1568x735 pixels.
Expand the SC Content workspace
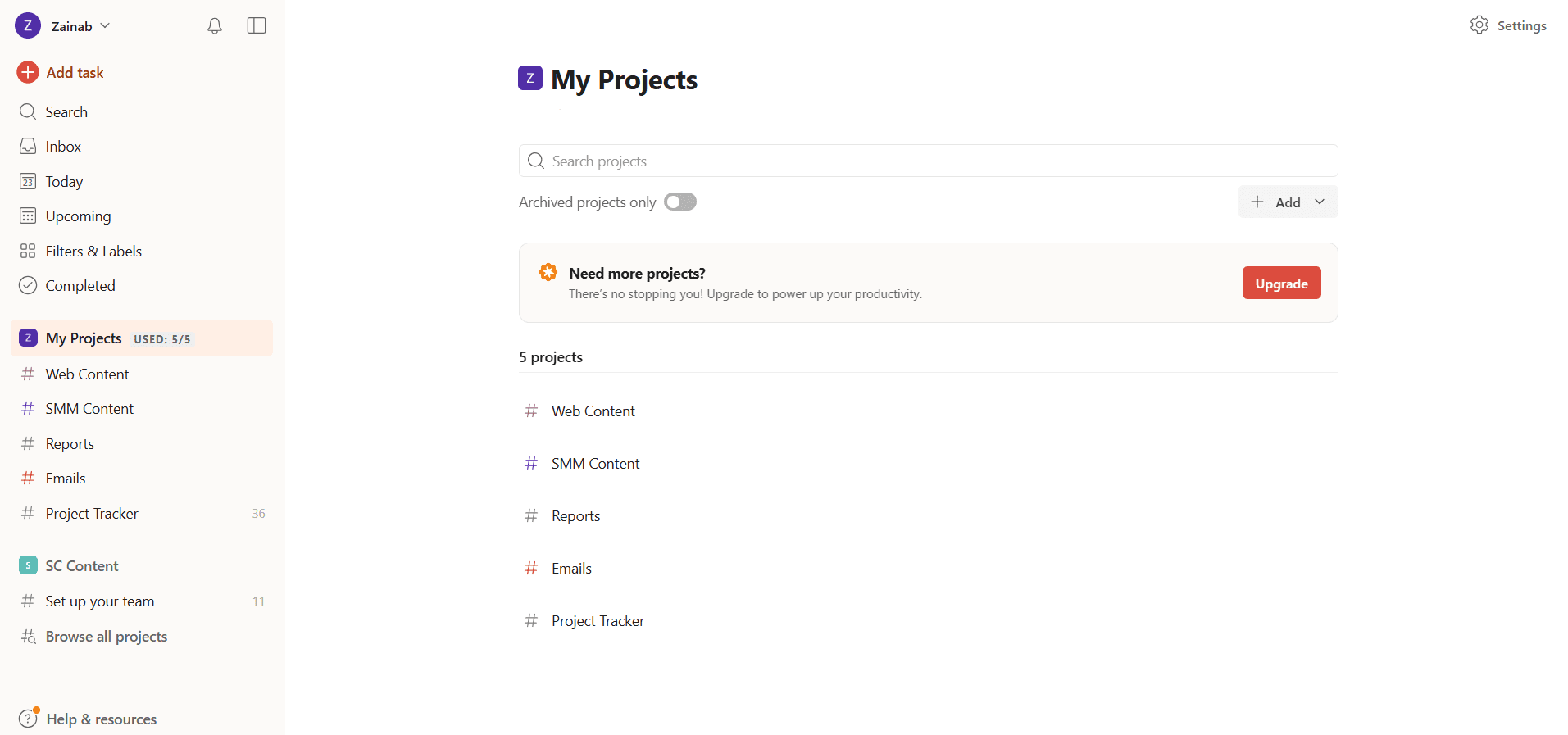[x=83, y=565]
